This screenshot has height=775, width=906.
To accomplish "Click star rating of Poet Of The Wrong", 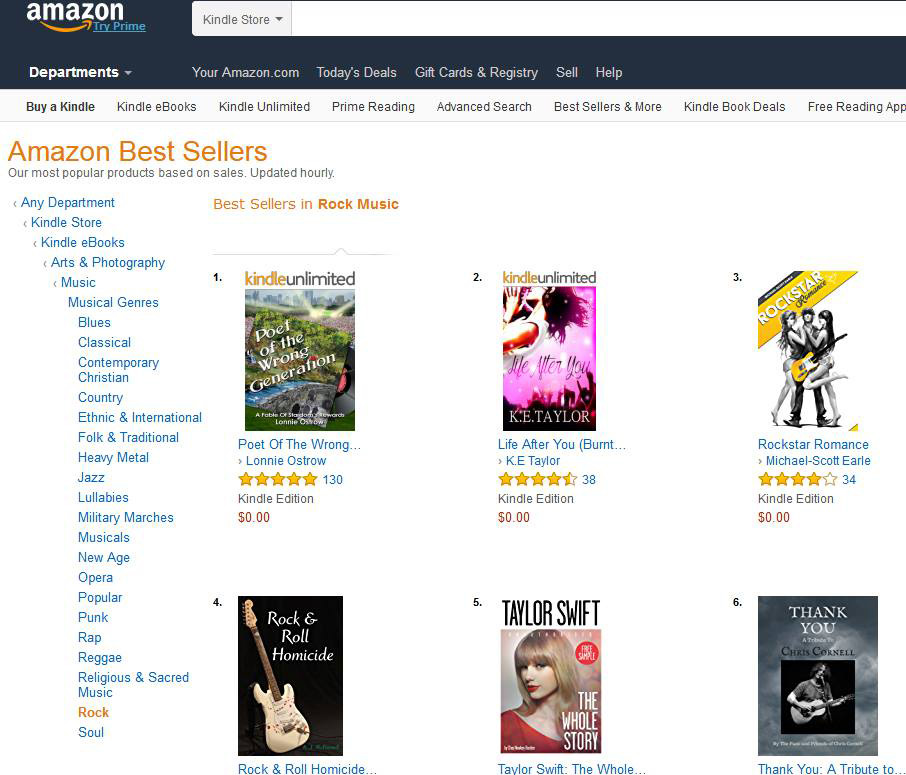I will pyautogui.click(x=278, y=480).
